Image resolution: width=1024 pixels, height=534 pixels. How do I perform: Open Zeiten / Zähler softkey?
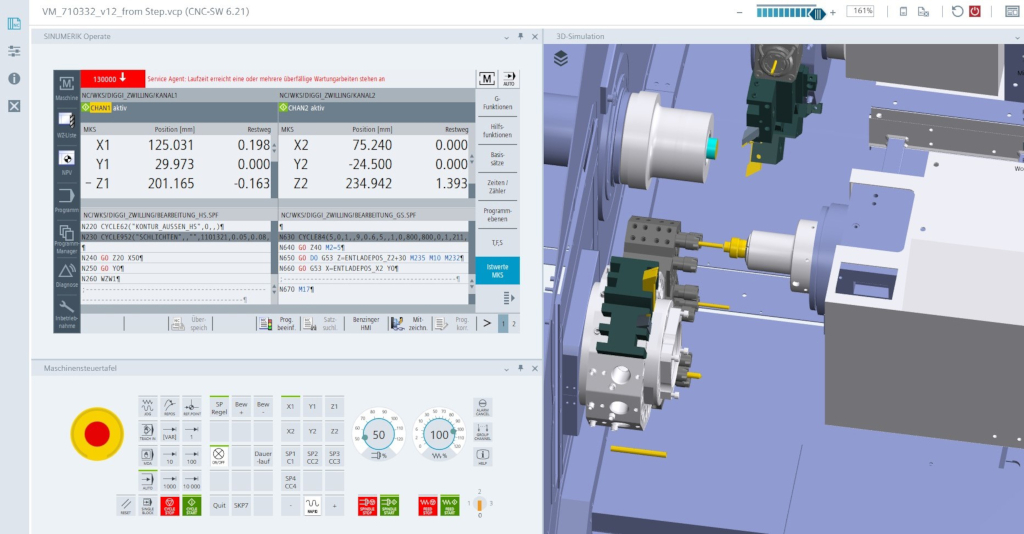coord(497,187)
